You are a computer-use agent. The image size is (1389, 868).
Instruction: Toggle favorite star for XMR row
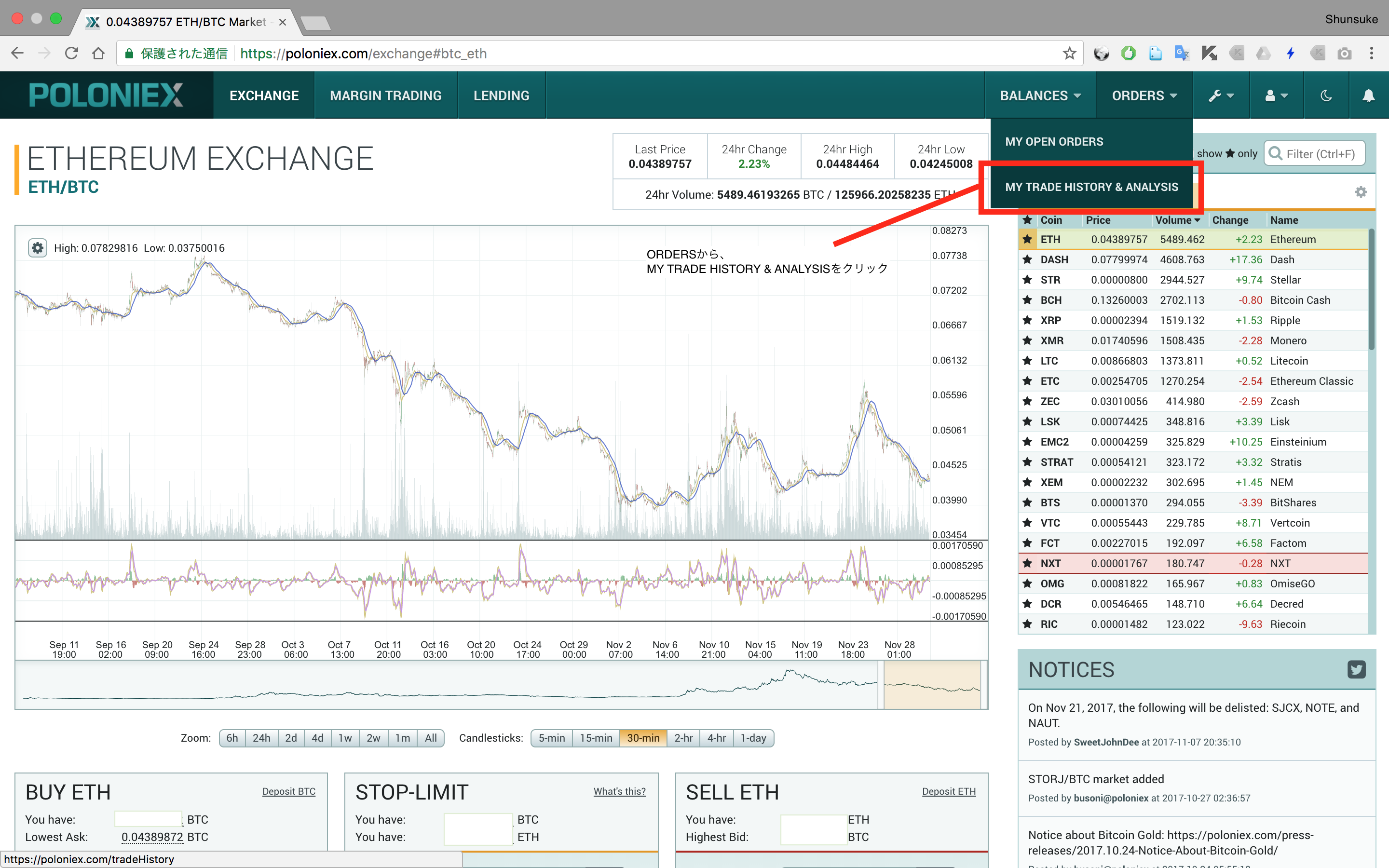(1027, 340)
